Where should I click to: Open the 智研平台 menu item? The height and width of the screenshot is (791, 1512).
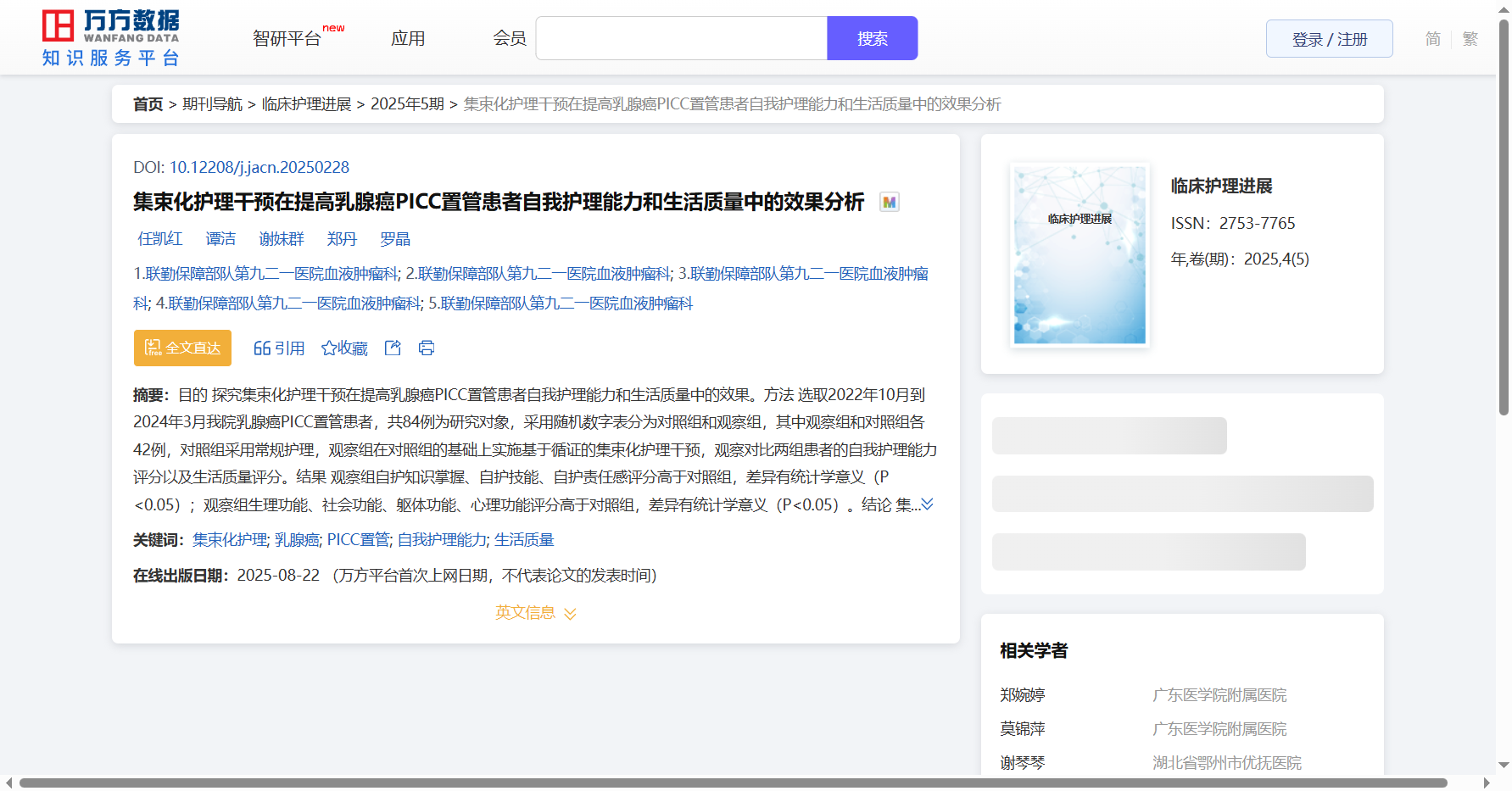287,38
